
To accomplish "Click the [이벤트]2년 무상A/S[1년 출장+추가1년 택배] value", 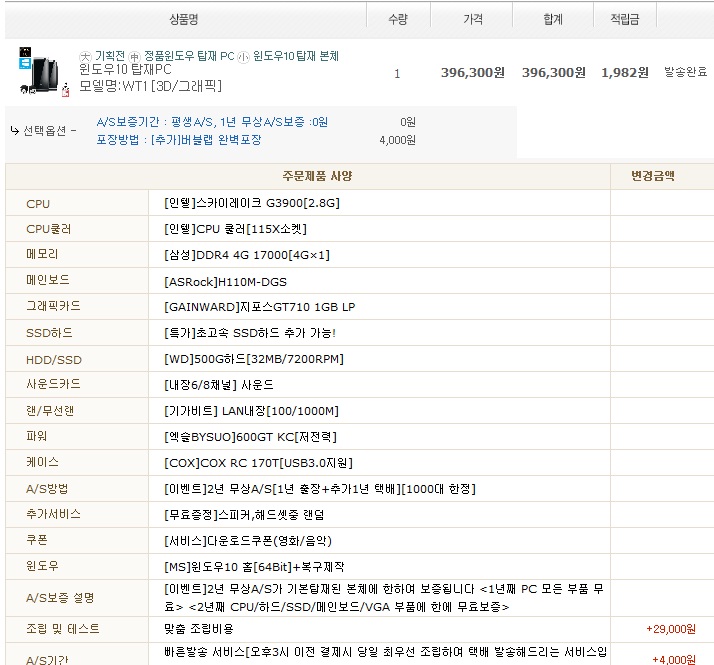I will (x=320, y=489).
